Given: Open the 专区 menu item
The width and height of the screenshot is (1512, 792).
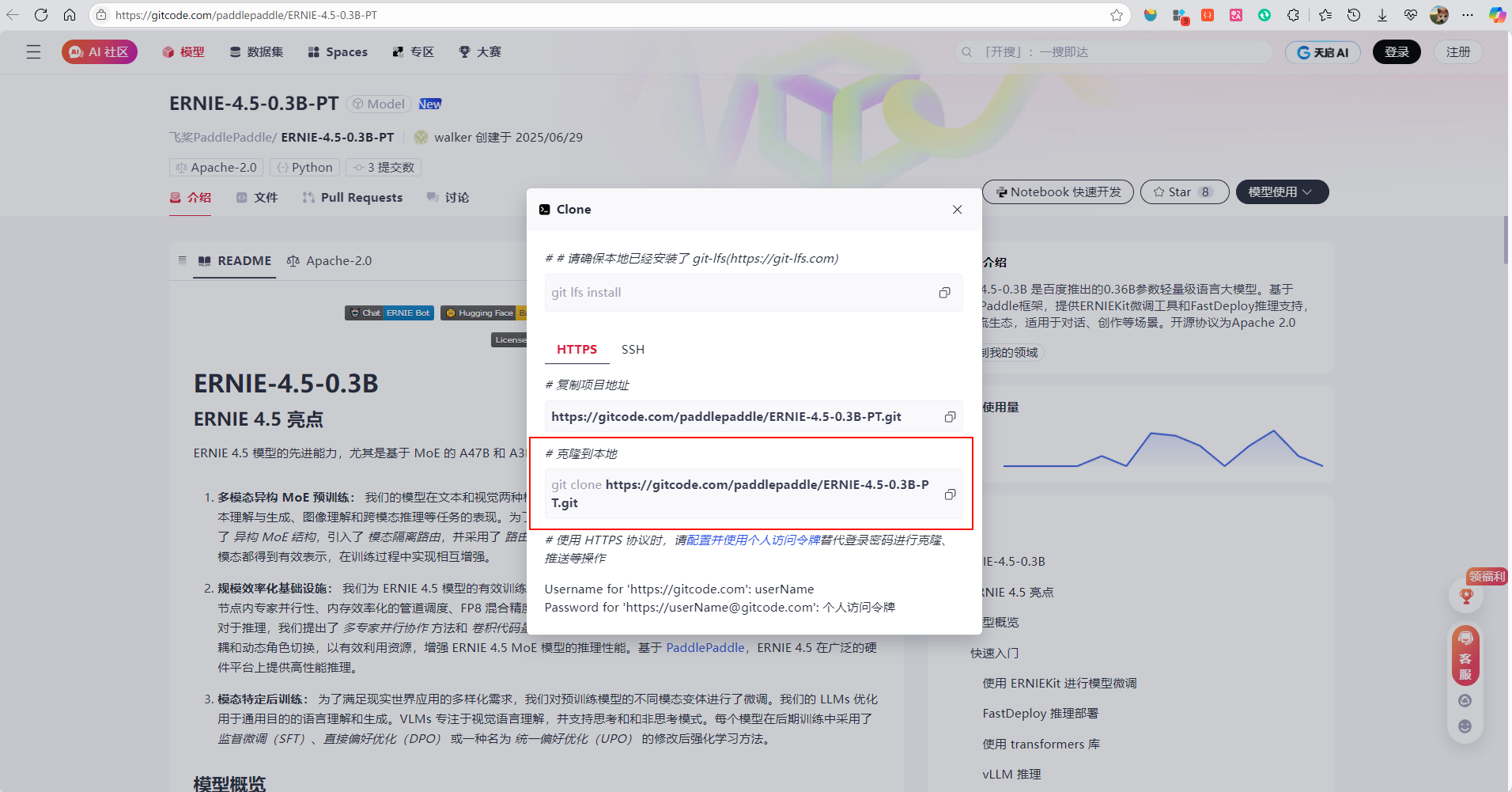Looking at the screenshot, I should [414, 52].
